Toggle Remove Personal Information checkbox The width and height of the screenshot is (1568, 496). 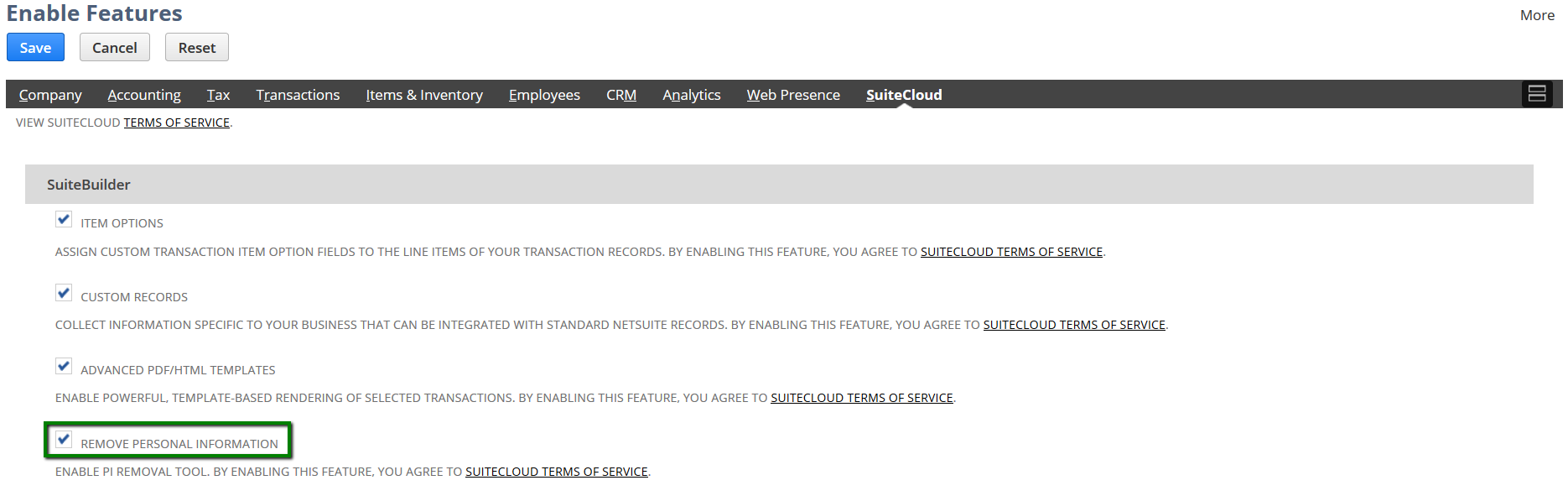[x=64, y=440]
